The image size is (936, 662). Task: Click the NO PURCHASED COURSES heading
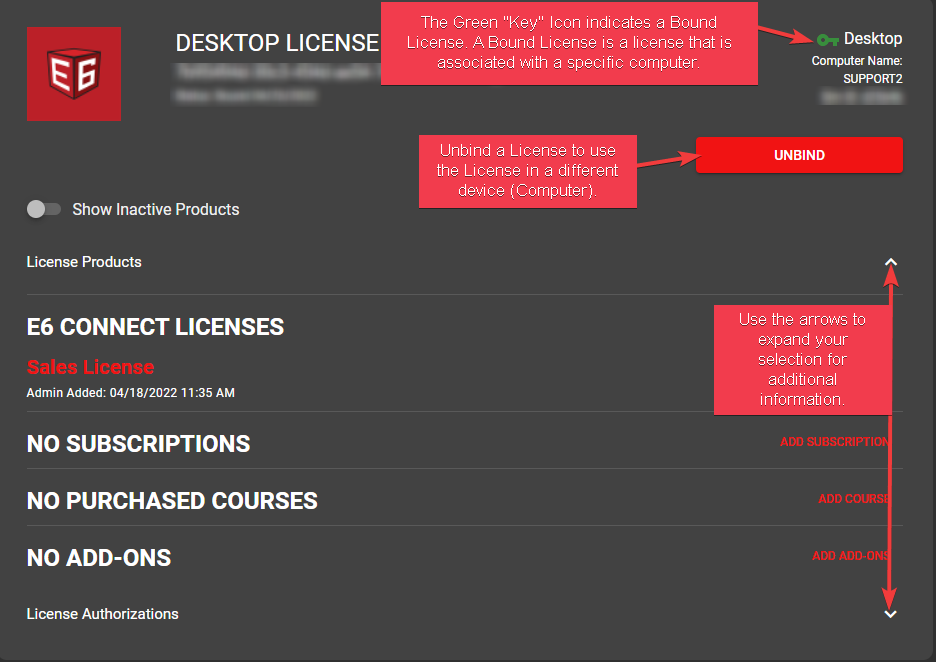coord(172,501)
